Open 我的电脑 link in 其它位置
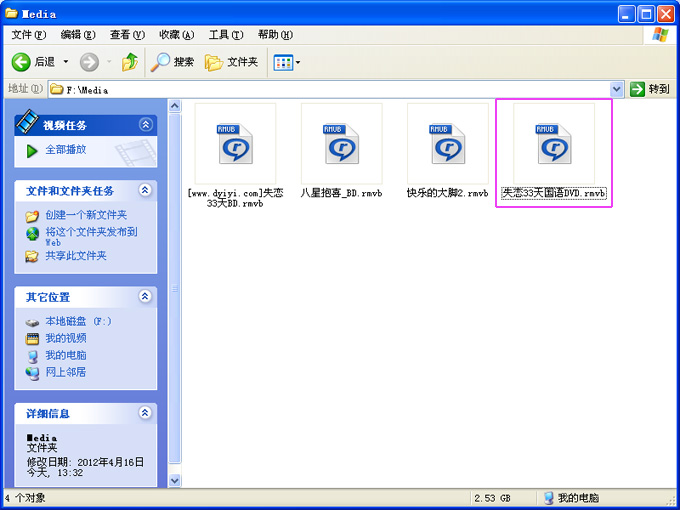Viewport: 680px width, 510px height. pyautogui.click(x=66, y=355)
